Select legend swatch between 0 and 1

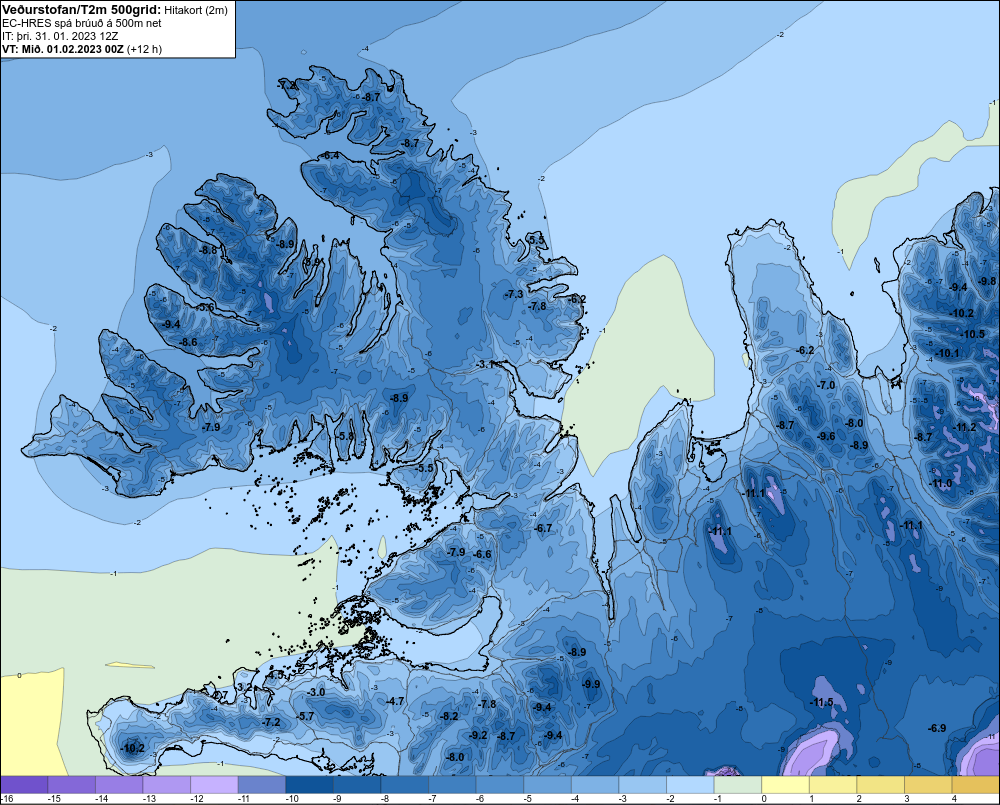[x=785, y=784]
